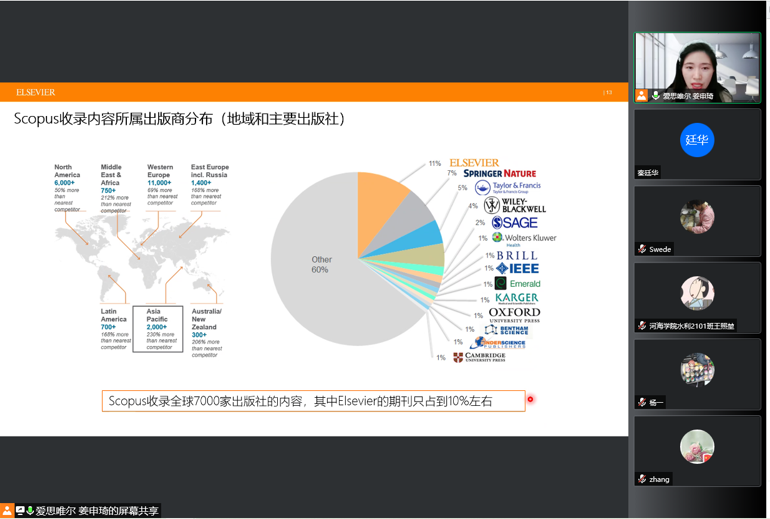Image resolution: width=770 pixels, height=519 pixels.
Task: Select the 河海学院 participant's avatar
Action: [697, 293]
